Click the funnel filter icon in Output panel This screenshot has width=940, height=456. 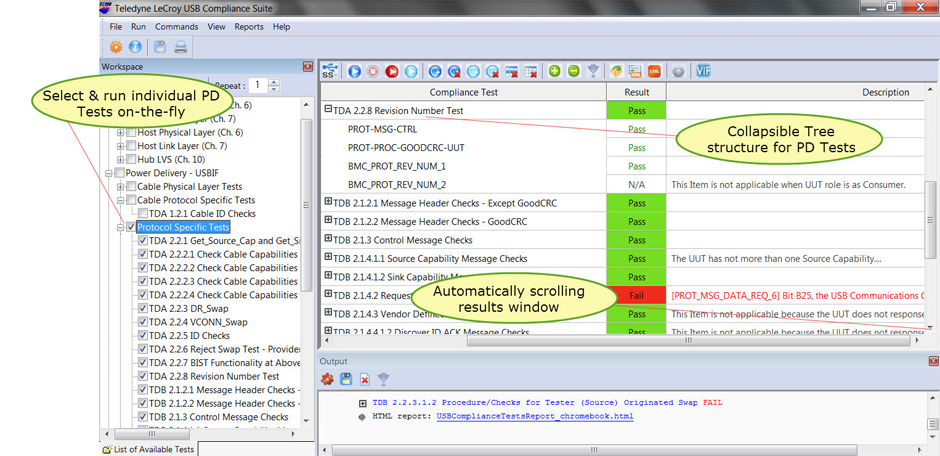[x=384, y=379]
